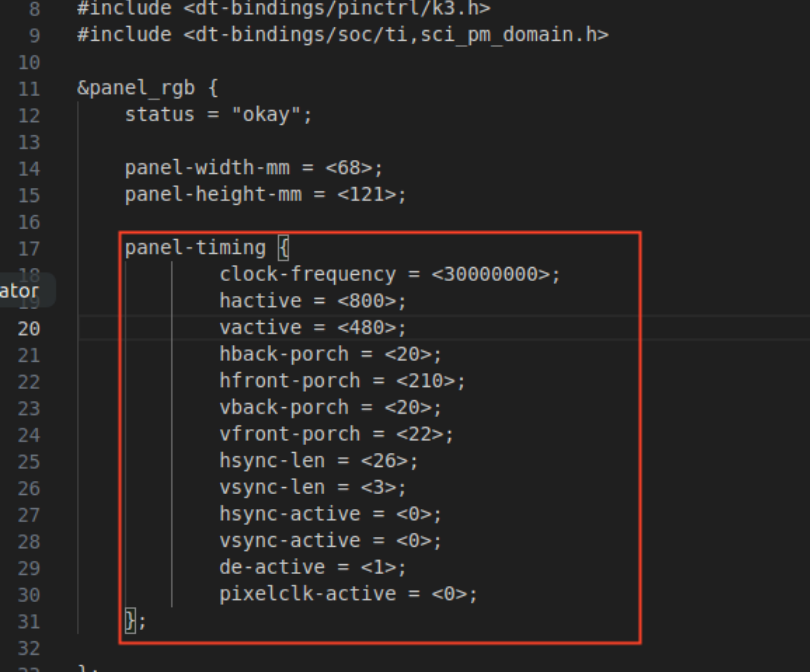Click the pixelclk-active property name
The width and height of the screenshot is (810, 672).
[x=308, y=594]
